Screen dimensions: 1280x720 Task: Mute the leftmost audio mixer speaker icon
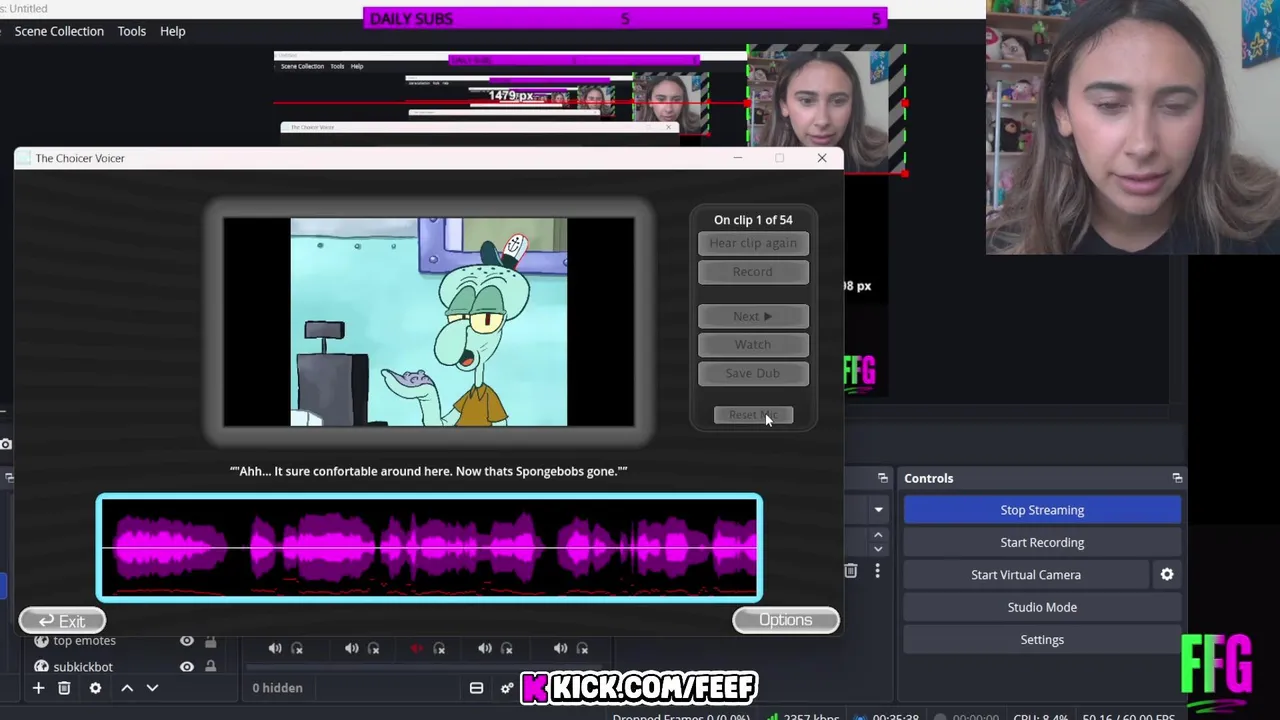[275, 648]
